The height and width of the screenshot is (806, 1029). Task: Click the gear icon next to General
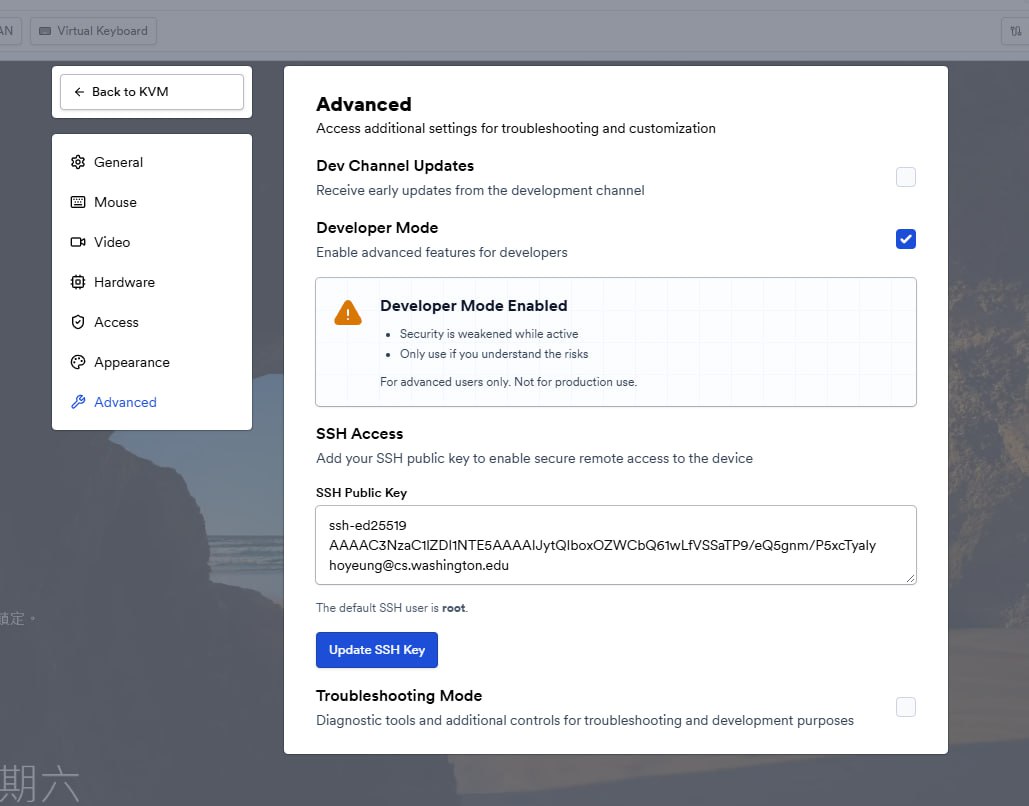pyautogui.click(x=78, y=162)
